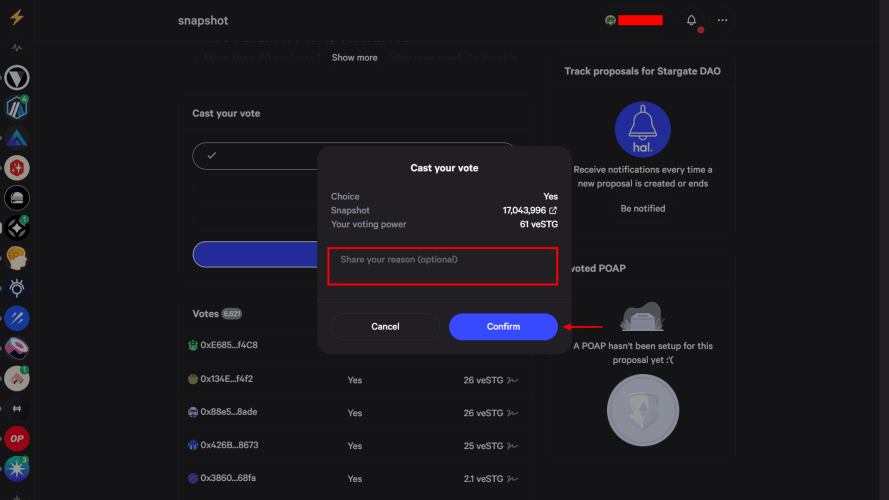Click the Be notified button
889x500 pixels.
[x=642, y=209]
